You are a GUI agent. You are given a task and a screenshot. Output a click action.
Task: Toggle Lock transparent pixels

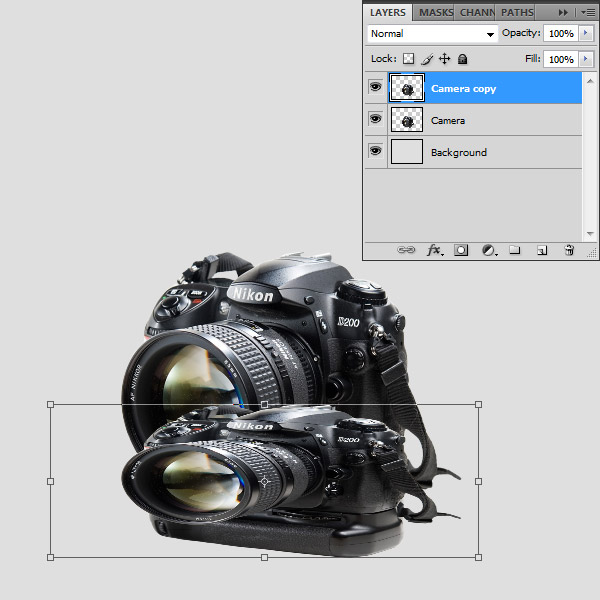(408, 59)
